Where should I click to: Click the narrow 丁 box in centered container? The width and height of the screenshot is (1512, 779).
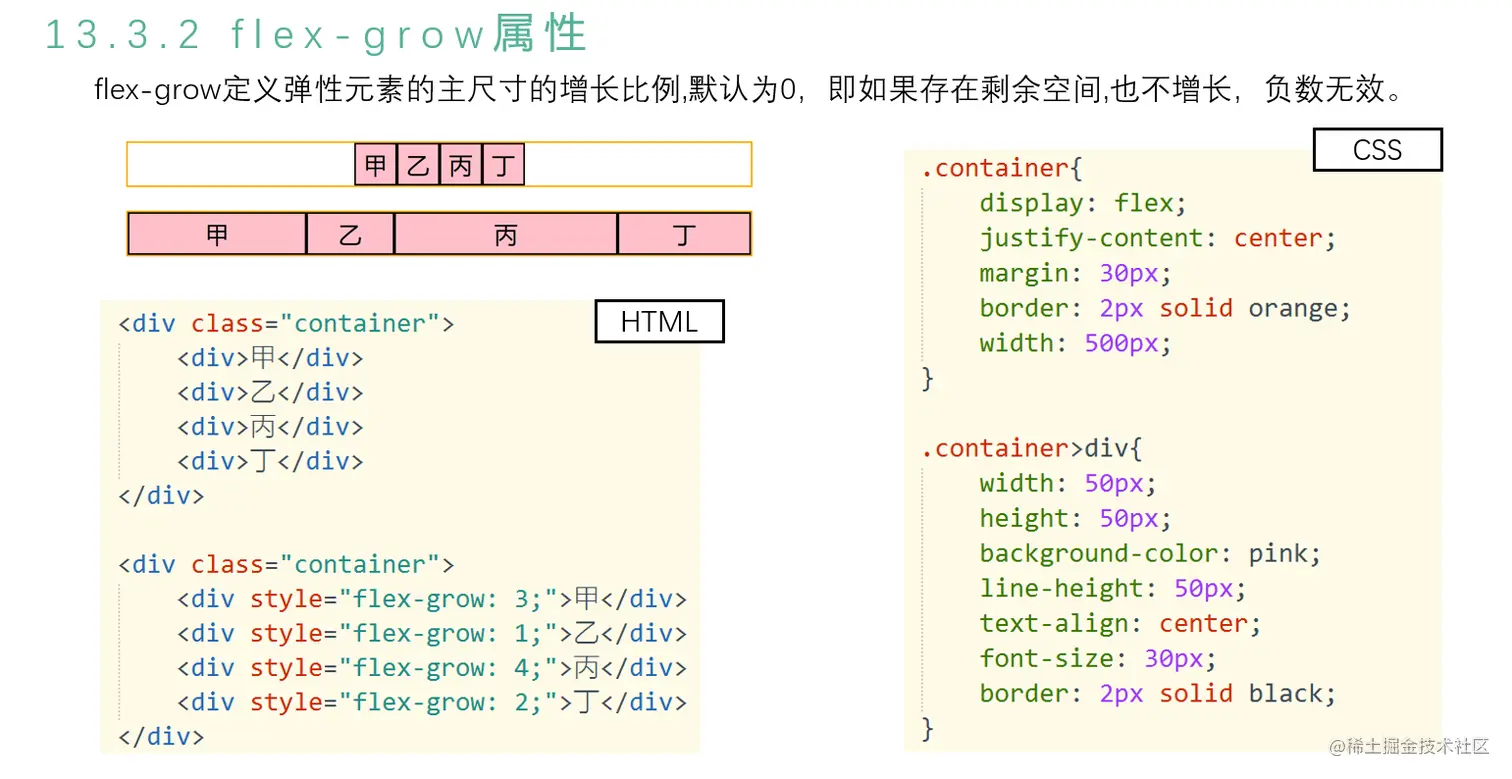pos(503,165)
